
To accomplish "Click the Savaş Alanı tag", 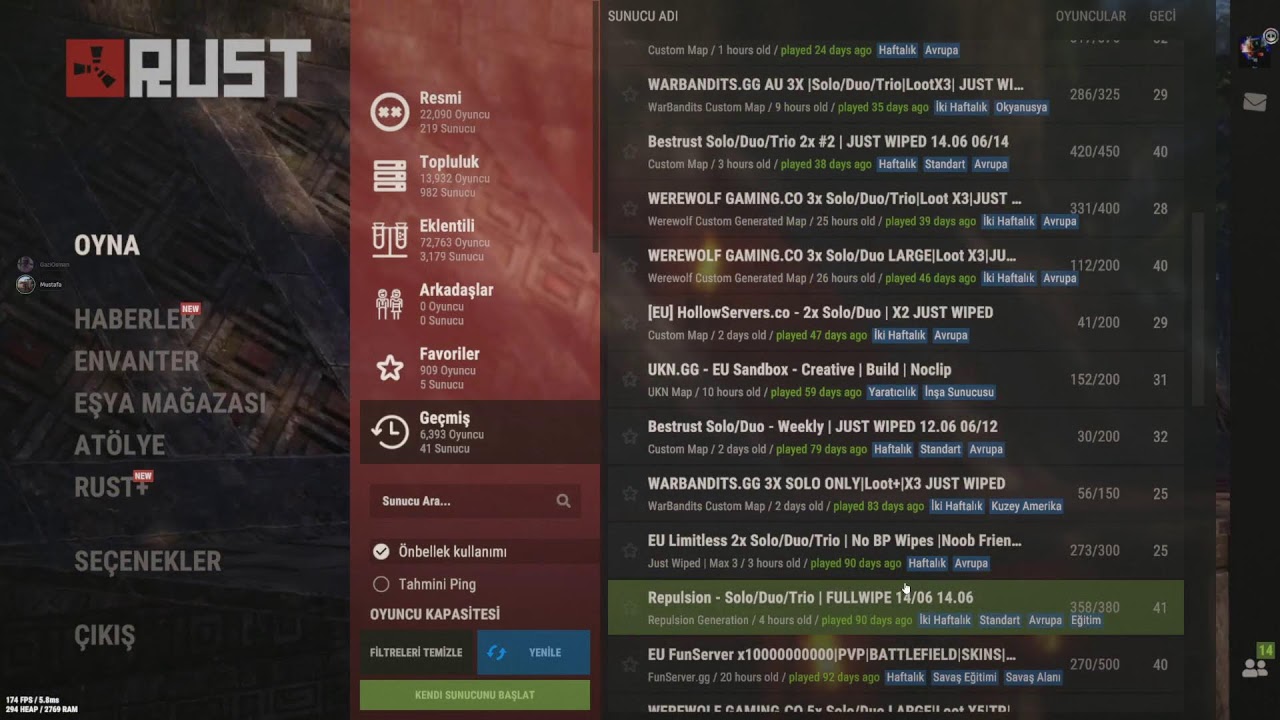I will (x=1033, y=677).
